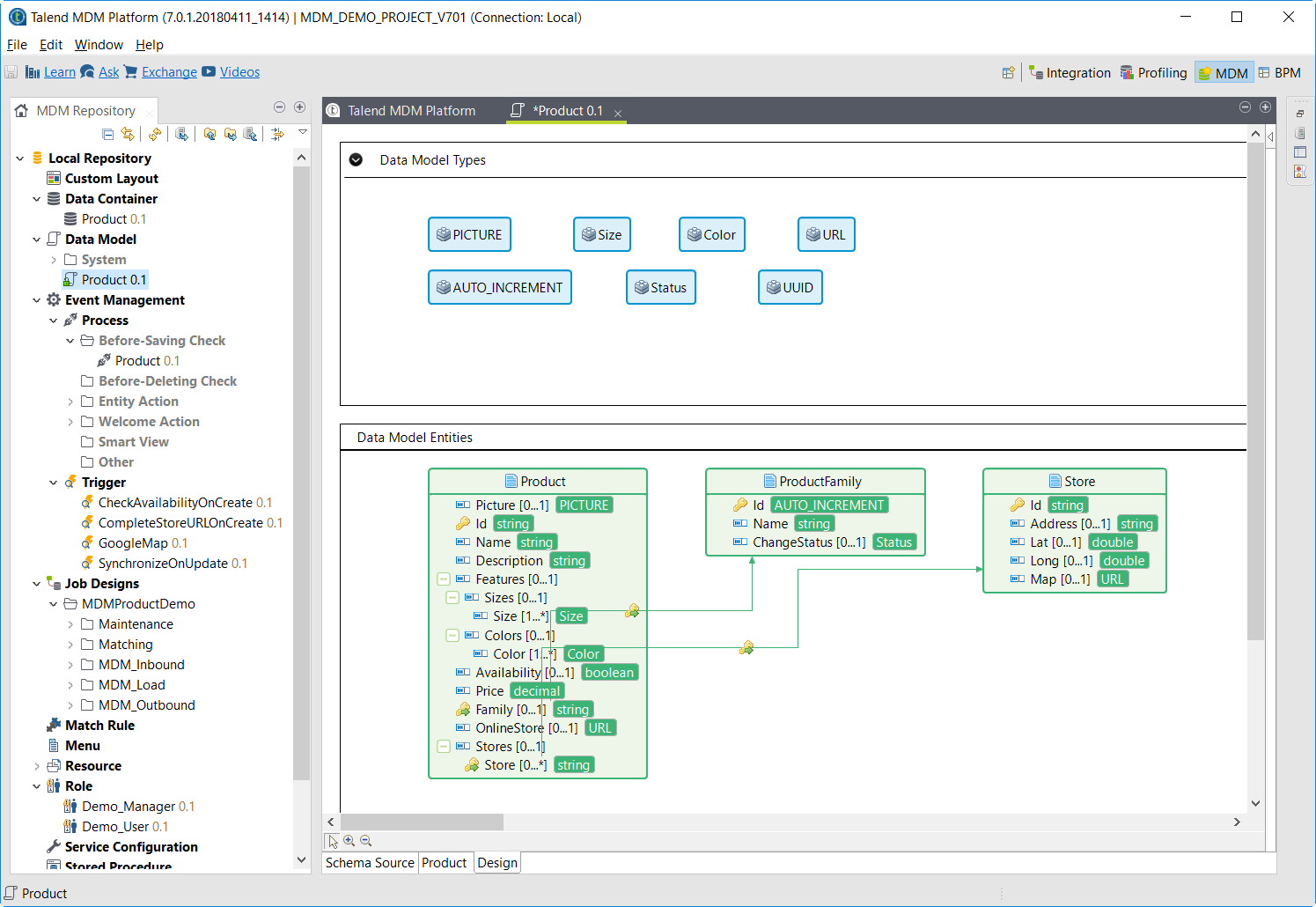Click the export folder icon in repository toolbar
1316x907 pixels.
[x=230, y=134]
